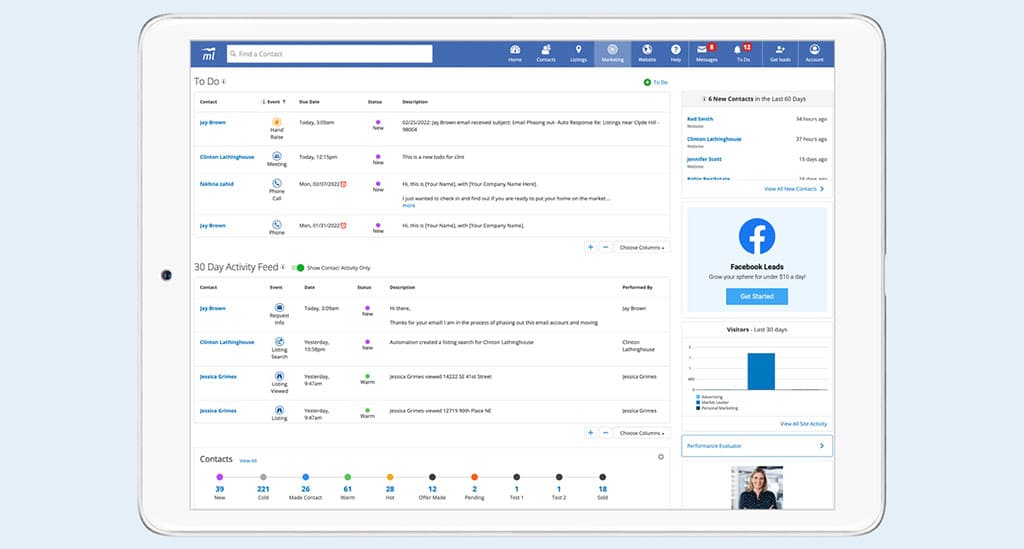This screenshot has height=549, width=1024.
Task: Sort To Do table by Status header
Action: pos(375,102)
